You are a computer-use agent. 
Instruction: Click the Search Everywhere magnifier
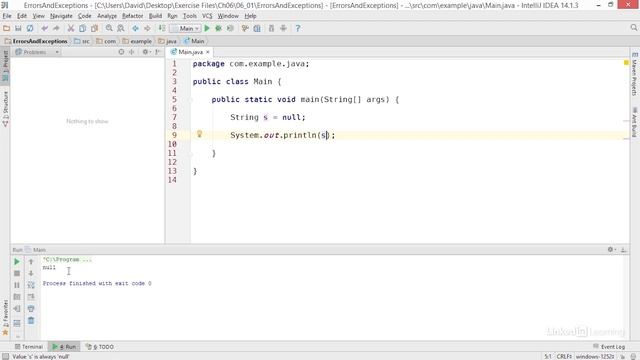(633, 27)
